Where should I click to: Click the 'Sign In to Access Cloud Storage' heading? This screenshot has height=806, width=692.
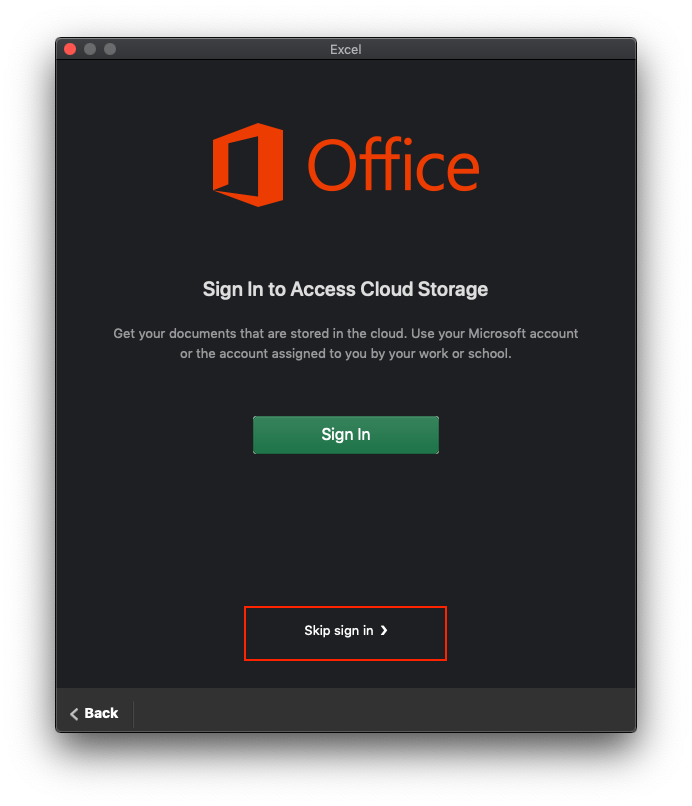click(345, 289)
